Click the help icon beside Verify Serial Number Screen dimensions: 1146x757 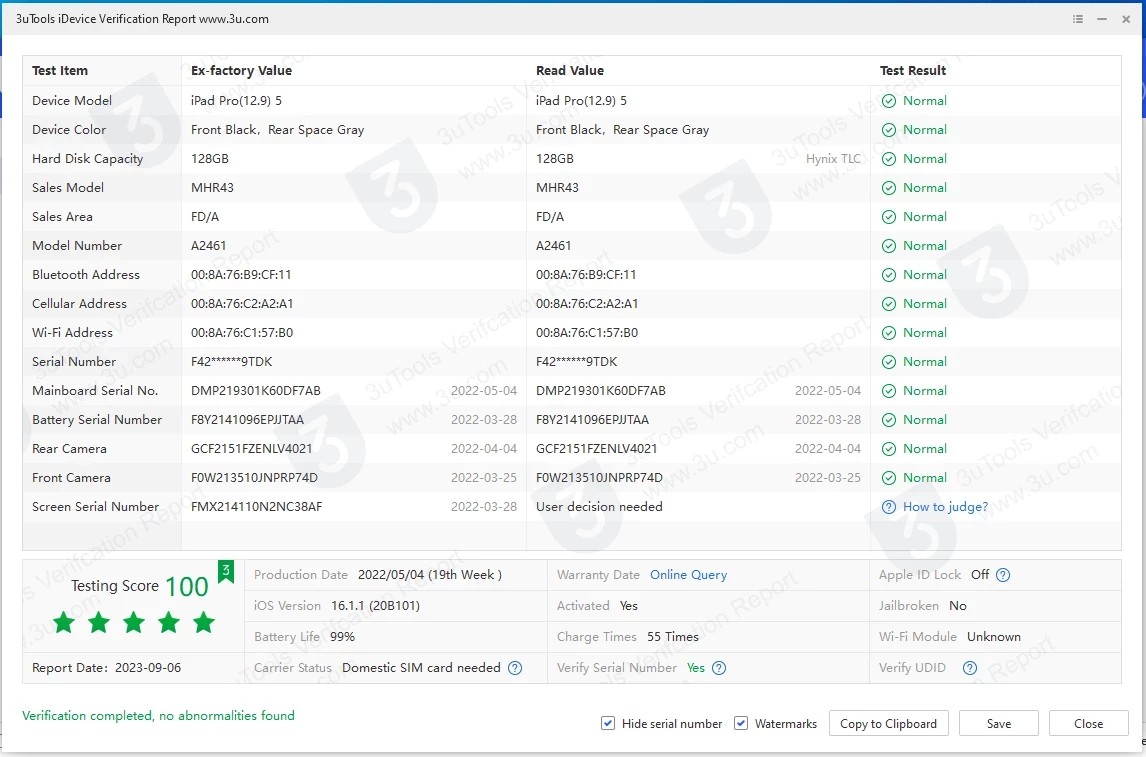coord(719,668)
